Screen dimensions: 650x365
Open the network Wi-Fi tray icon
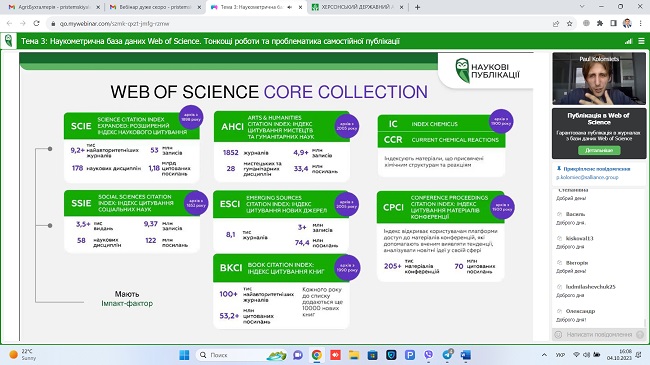click(x=576, y=355)
